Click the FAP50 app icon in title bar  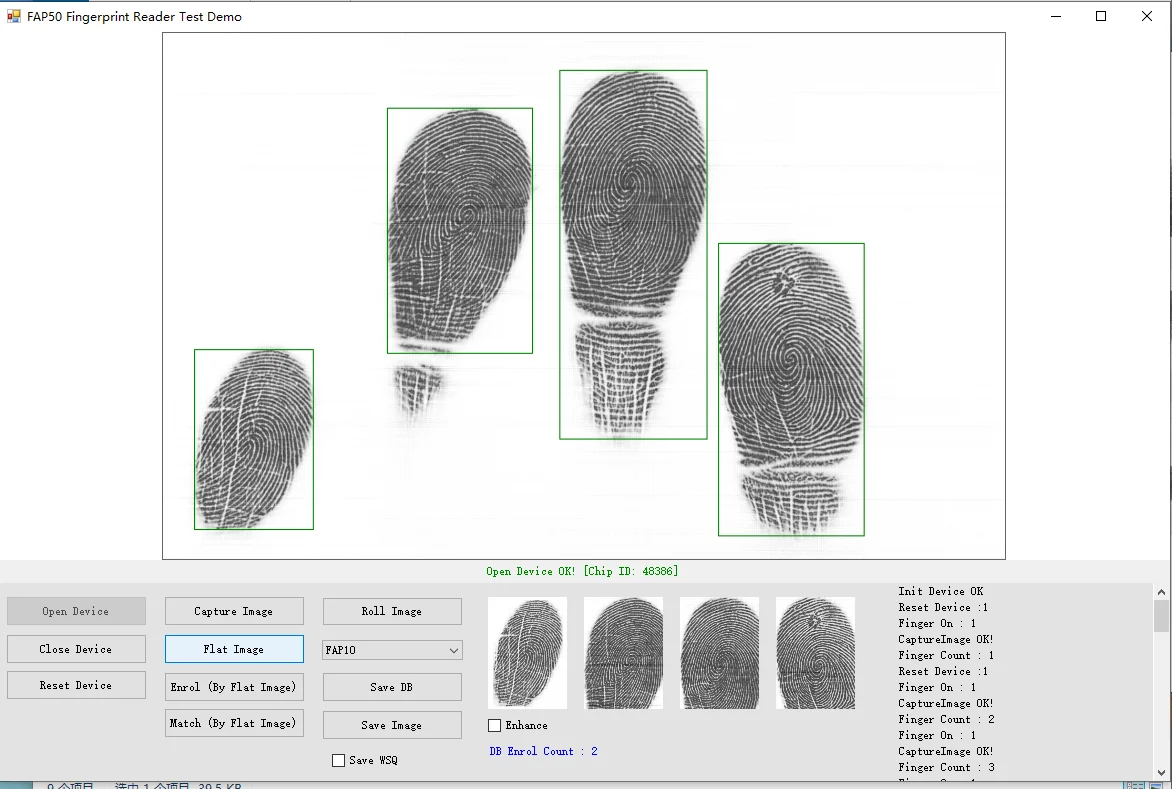pyautogui.click(x=14, y=16)
